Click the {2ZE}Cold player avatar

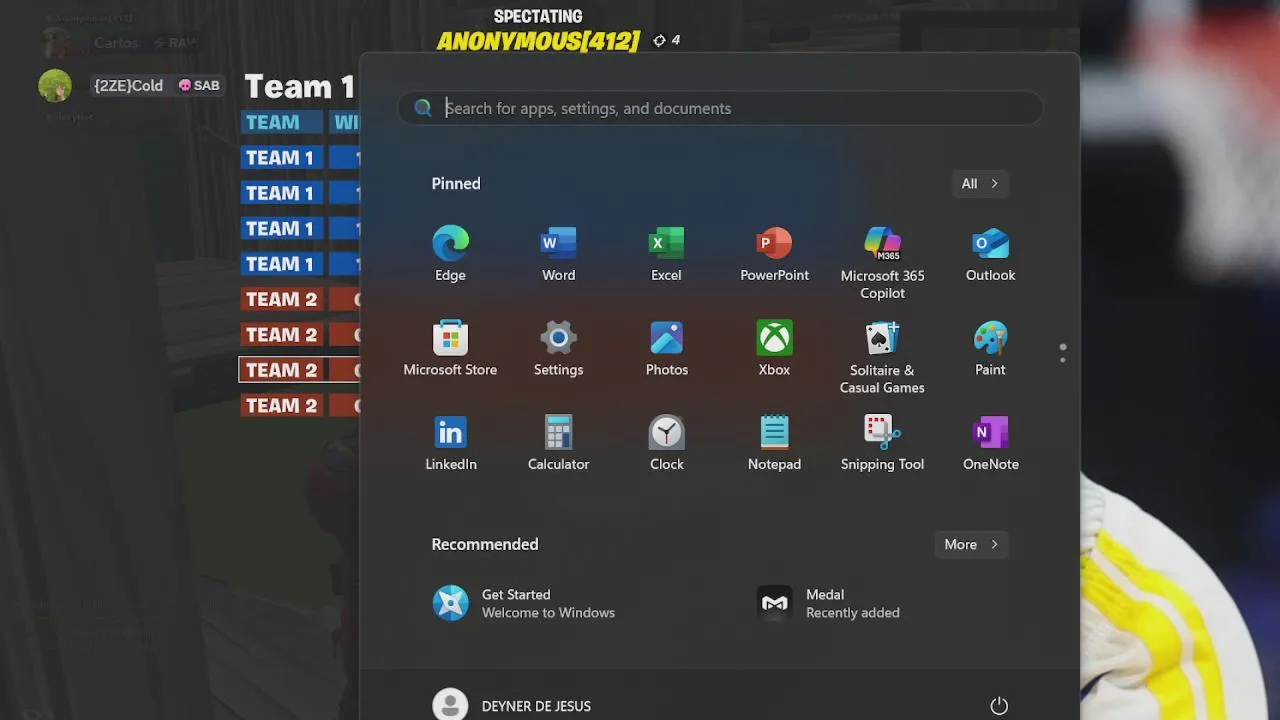pyautogui.click(x=55, y=86)
